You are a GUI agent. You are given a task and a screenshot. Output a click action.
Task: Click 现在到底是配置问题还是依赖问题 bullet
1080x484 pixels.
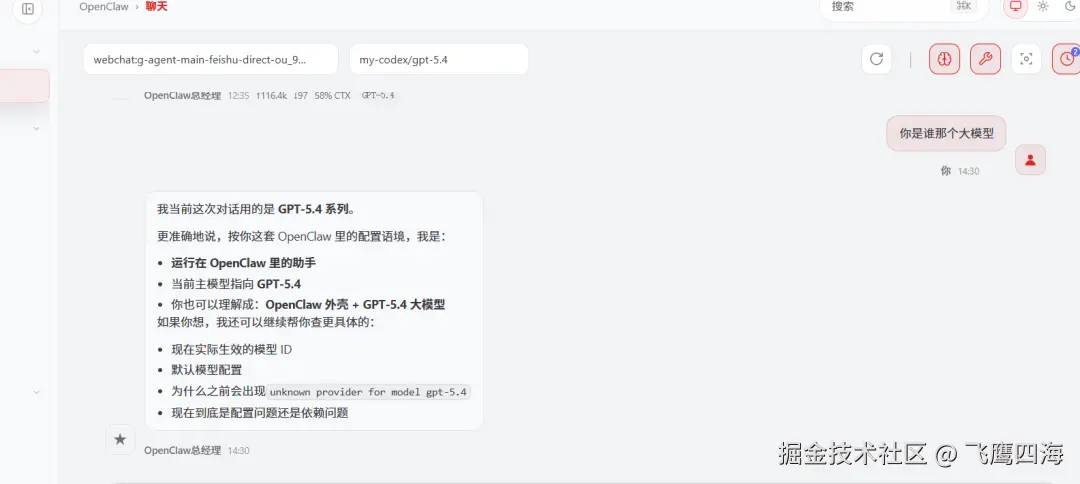(260, 413)
